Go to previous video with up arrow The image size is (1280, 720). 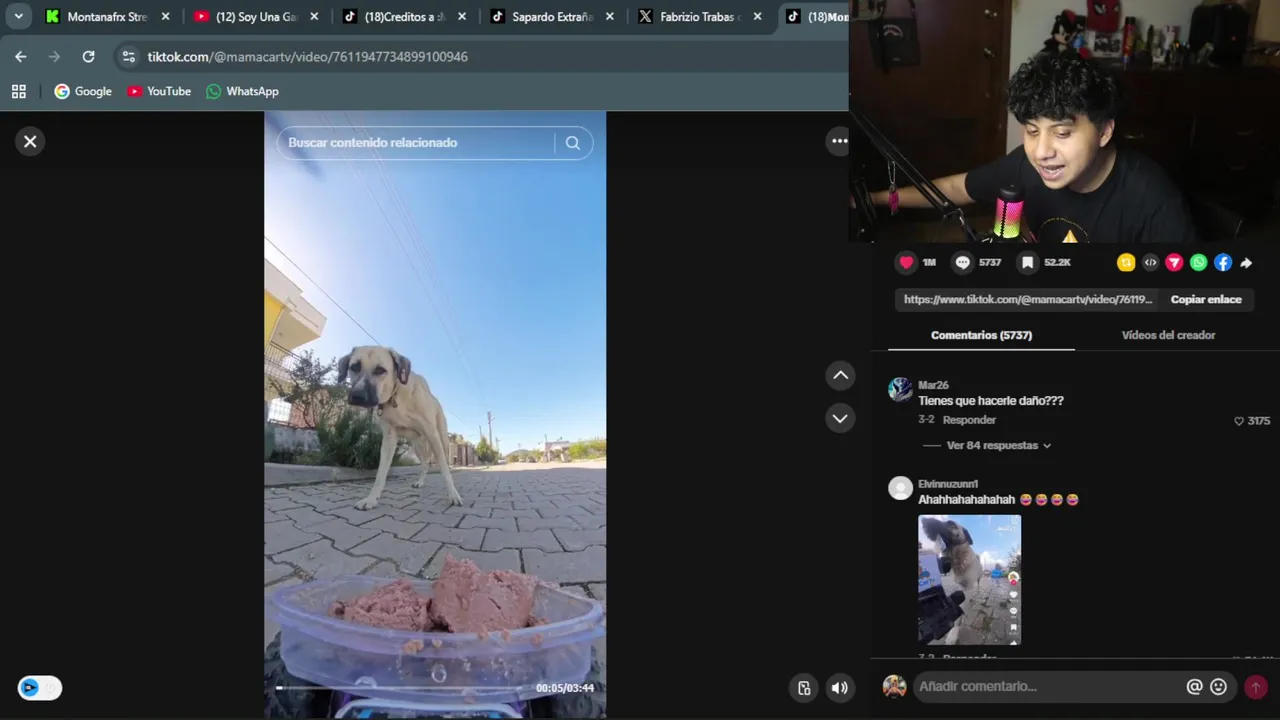[840, 375]
